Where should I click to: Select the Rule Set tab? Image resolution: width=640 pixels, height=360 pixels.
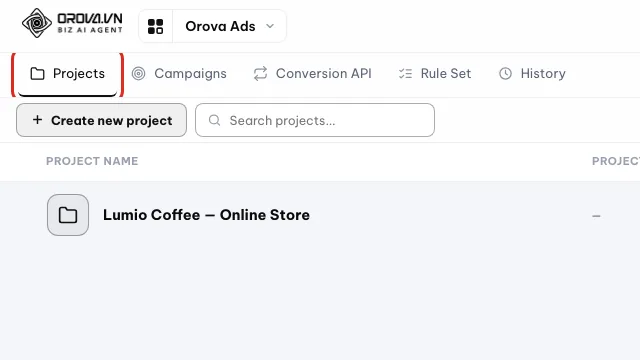tap(435, 74)
